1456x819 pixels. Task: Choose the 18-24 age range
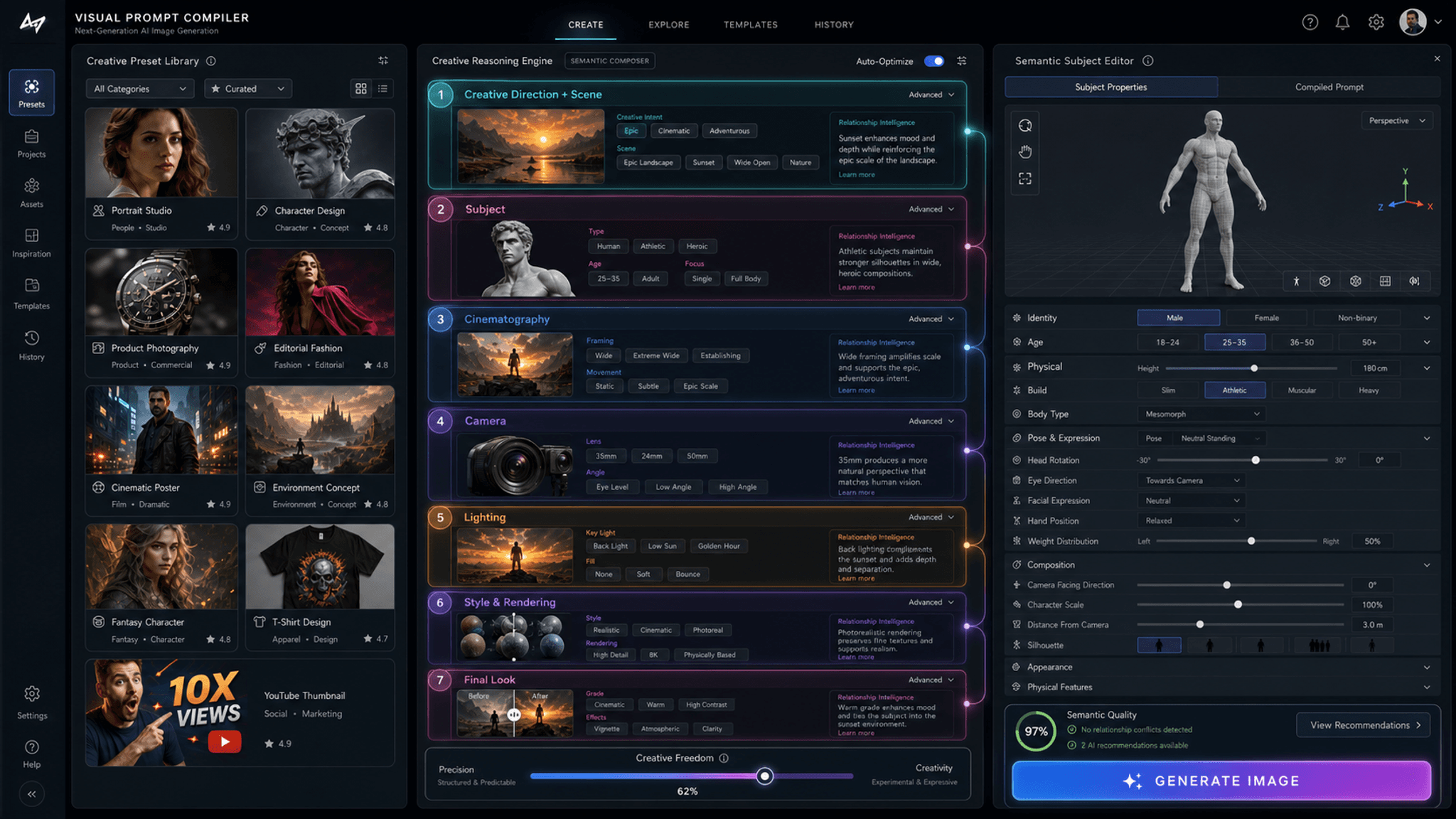(1167, 342)
